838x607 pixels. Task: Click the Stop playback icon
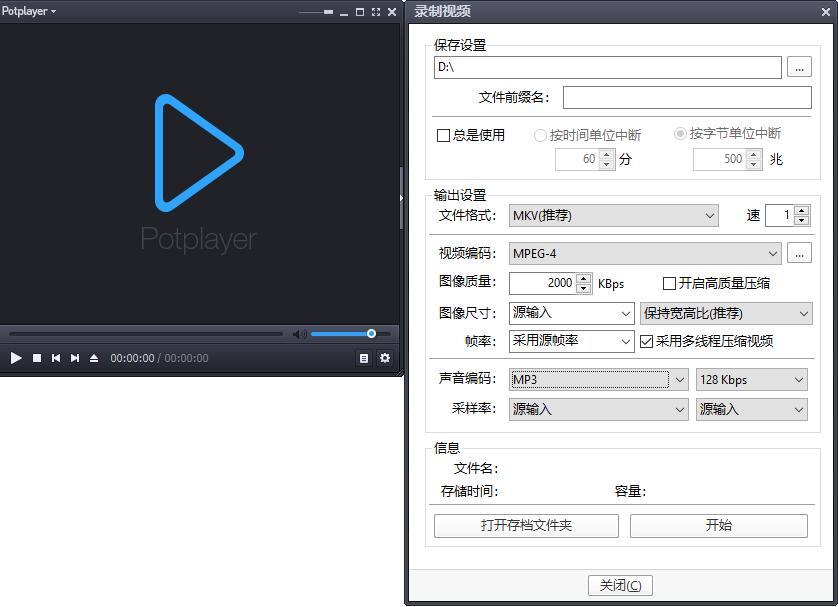(36, 357)
